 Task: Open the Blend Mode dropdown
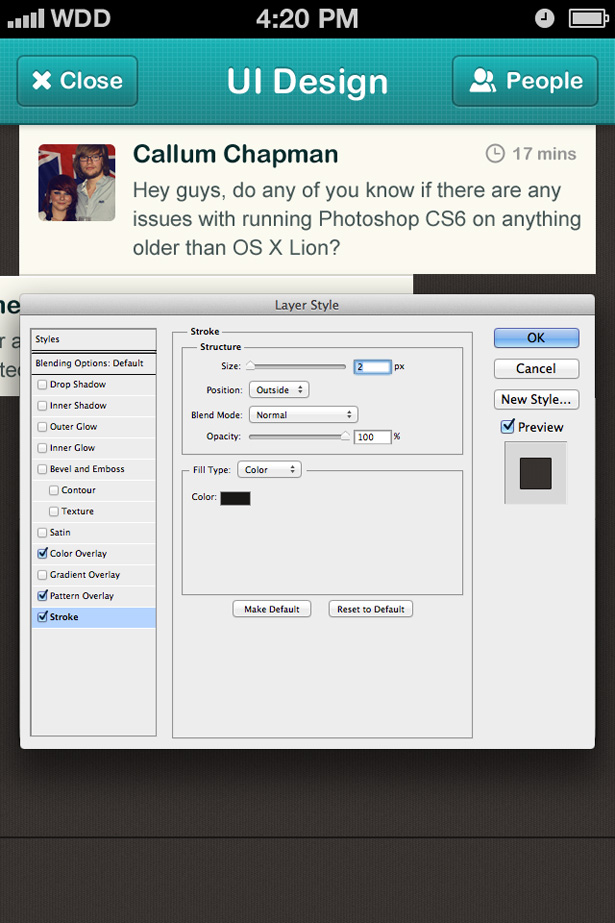[303, 414]
